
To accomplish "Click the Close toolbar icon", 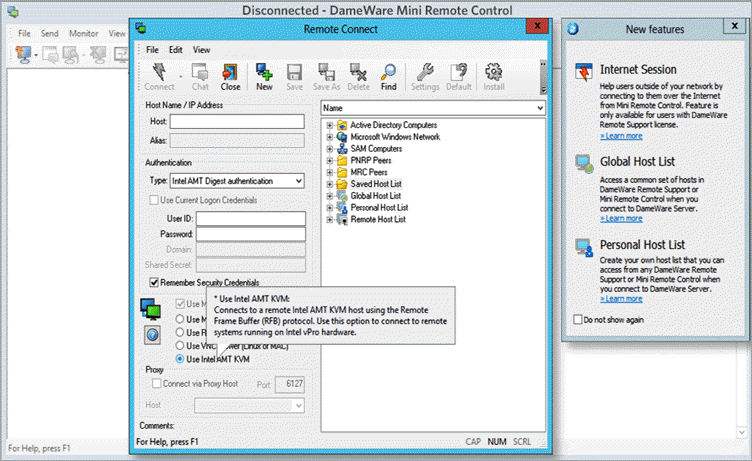I will pos(230,76).
